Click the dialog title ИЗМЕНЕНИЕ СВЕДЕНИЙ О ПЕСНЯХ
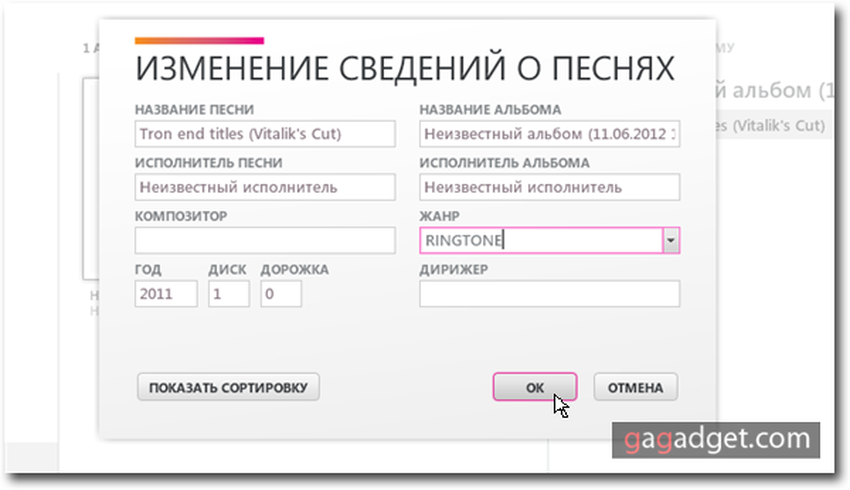850x490 pixels. click(x=404, y=69)
